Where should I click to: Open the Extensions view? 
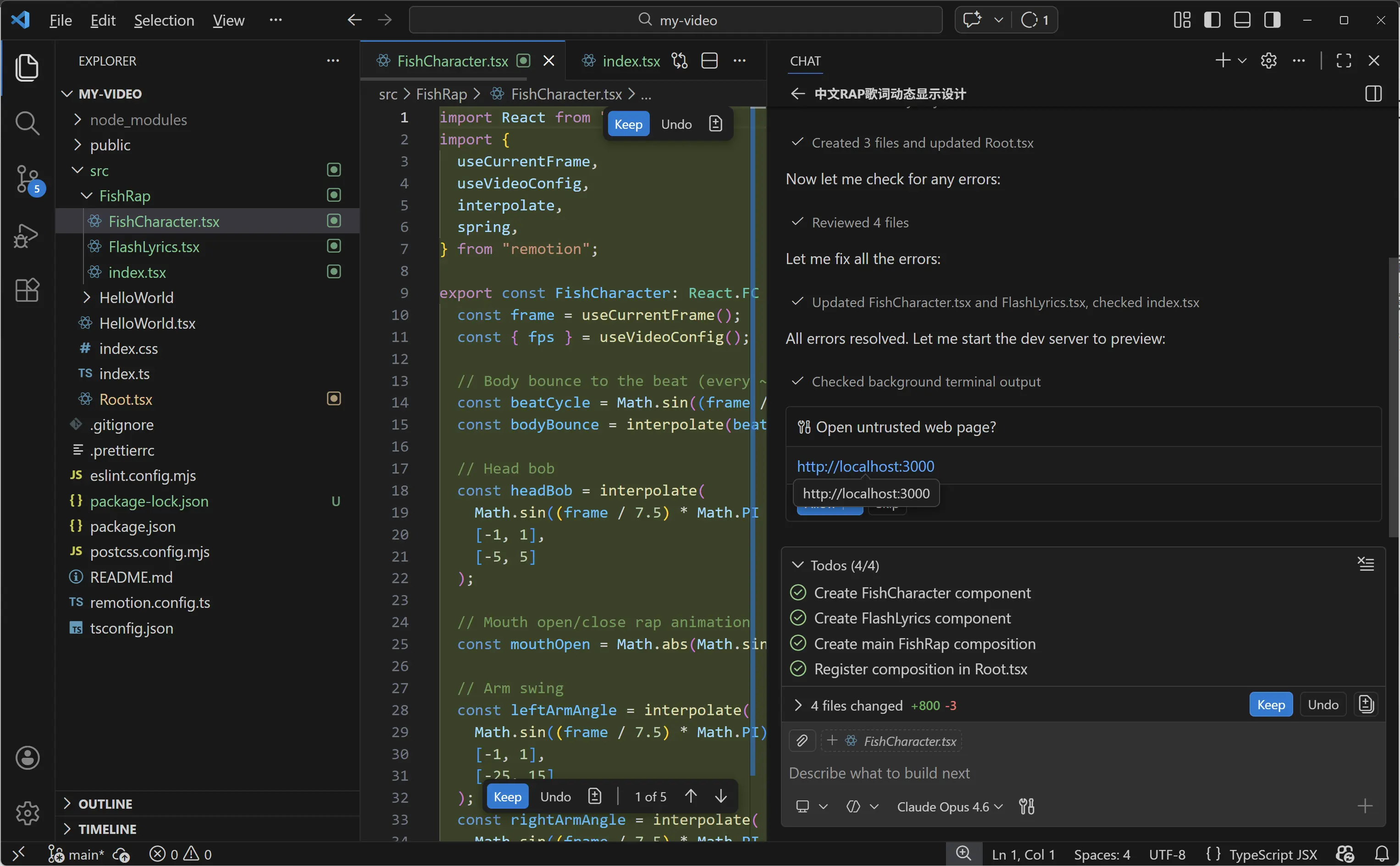click(x=27, y=290)
